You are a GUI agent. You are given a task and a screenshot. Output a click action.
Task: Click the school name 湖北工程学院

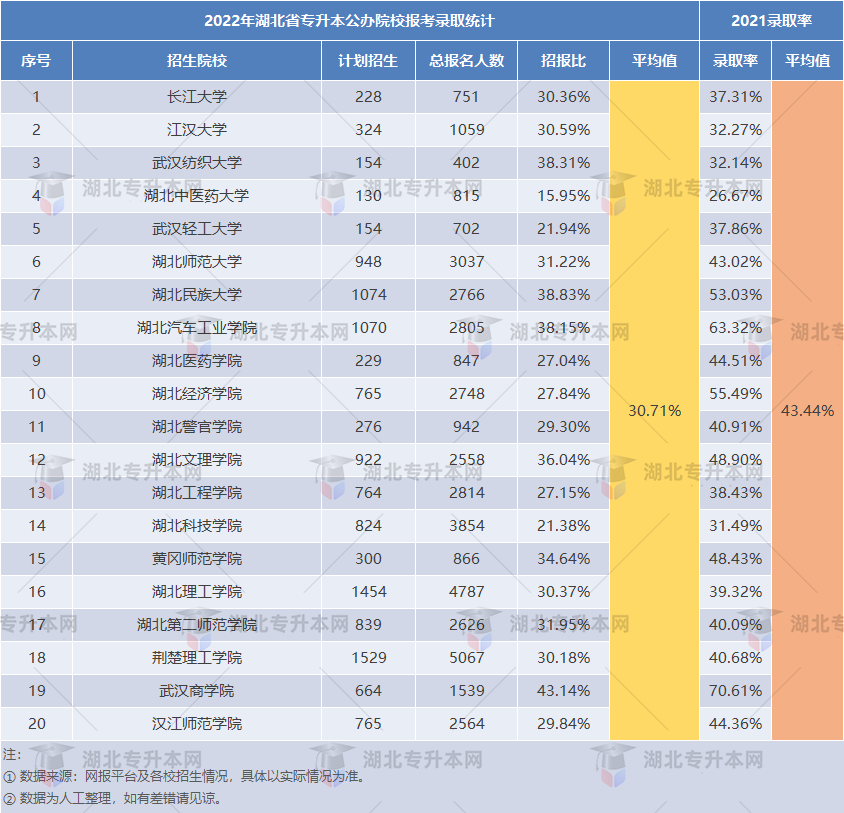pos(197,493)
